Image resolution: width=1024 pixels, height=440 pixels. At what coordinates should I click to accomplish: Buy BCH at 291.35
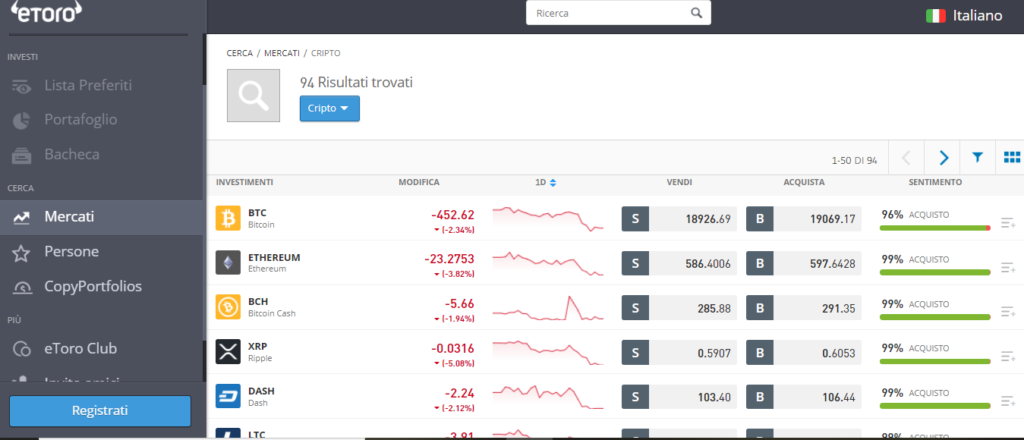click(x=804, y=308)
